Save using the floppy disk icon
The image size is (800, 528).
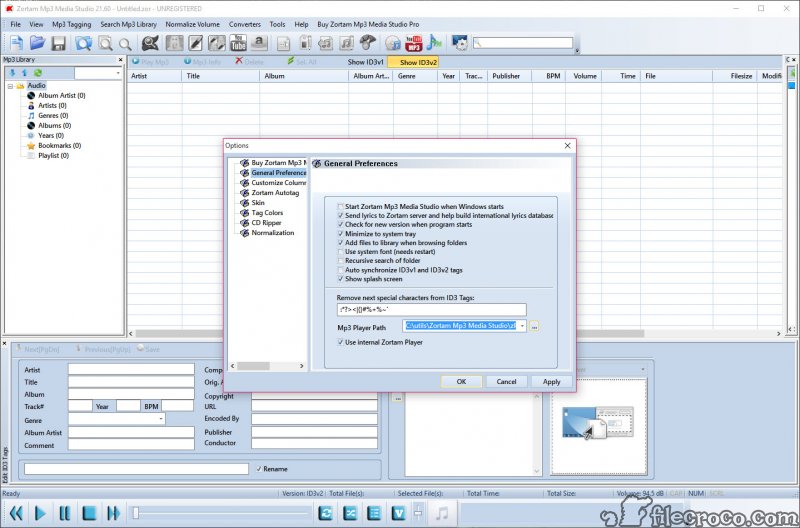(59, 43)
